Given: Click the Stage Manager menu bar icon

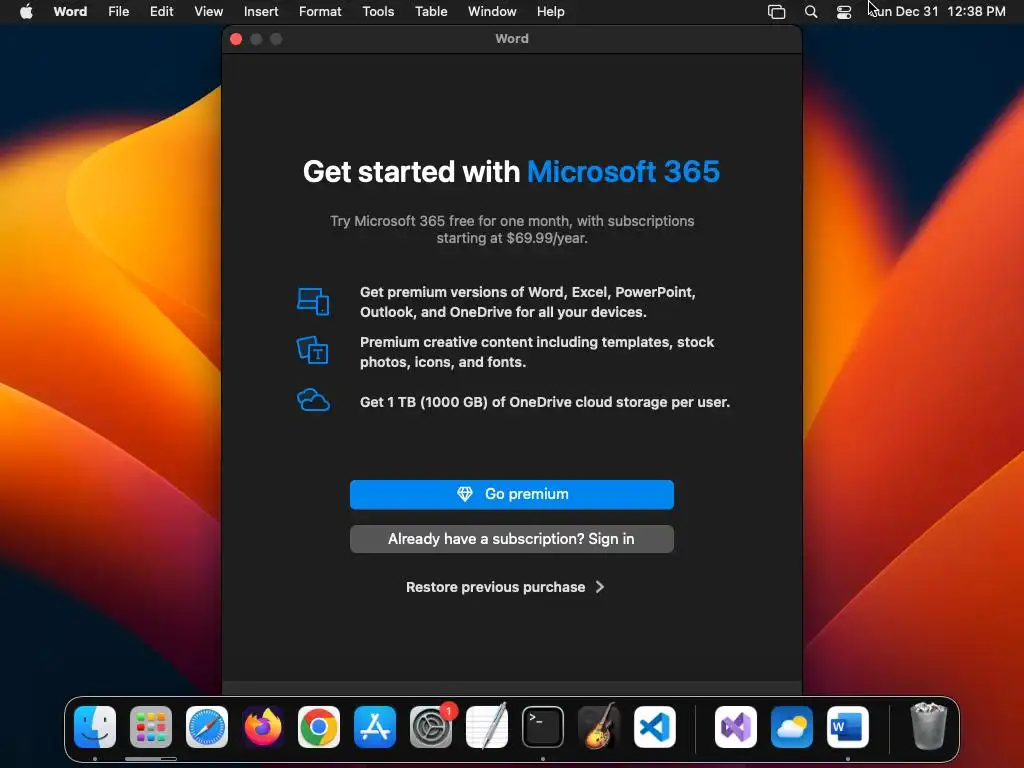Looking at the screenshot, I should (776, 12).
